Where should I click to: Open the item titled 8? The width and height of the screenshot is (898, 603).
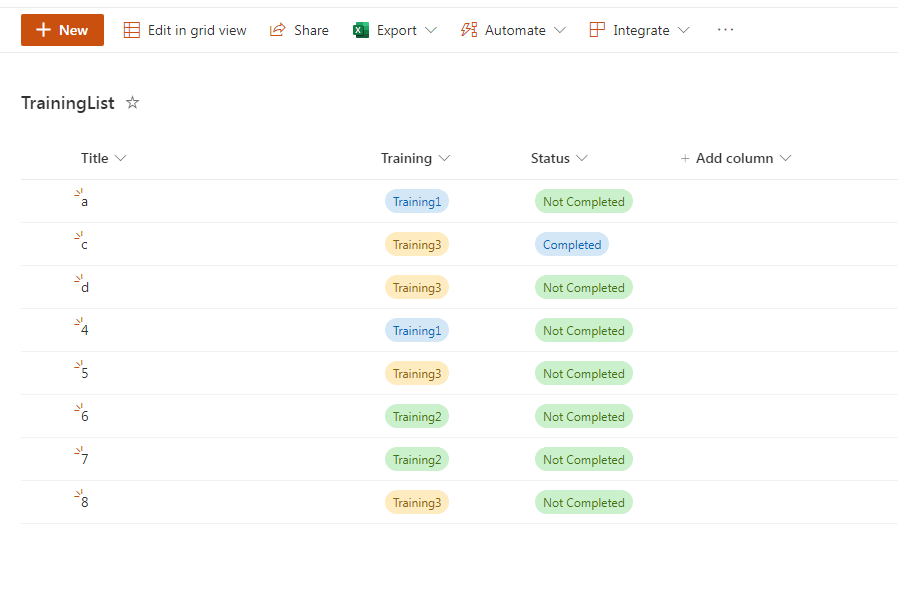[85, 502]
